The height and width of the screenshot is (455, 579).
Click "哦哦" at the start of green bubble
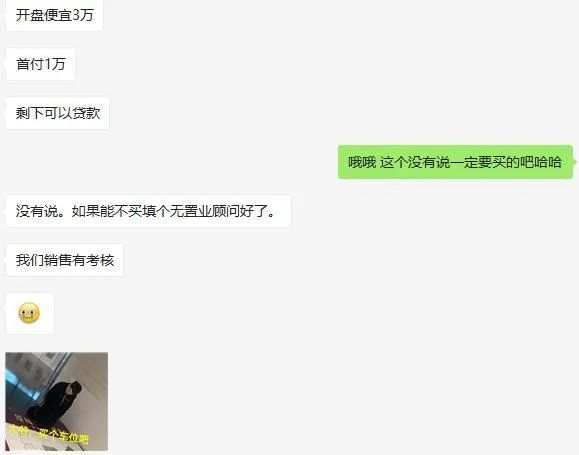point(362,162)
